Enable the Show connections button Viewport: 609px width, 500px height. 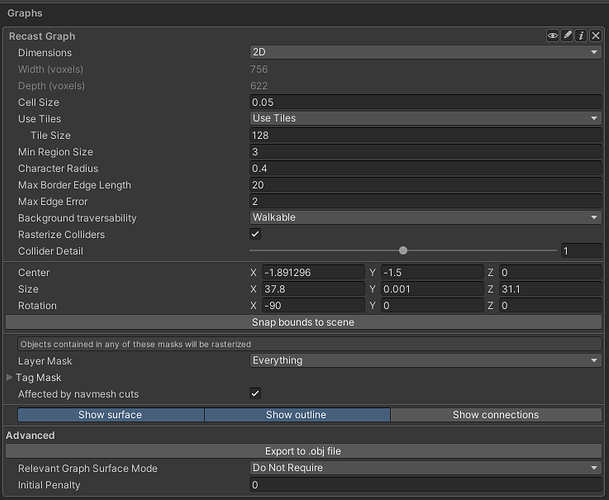496,415
